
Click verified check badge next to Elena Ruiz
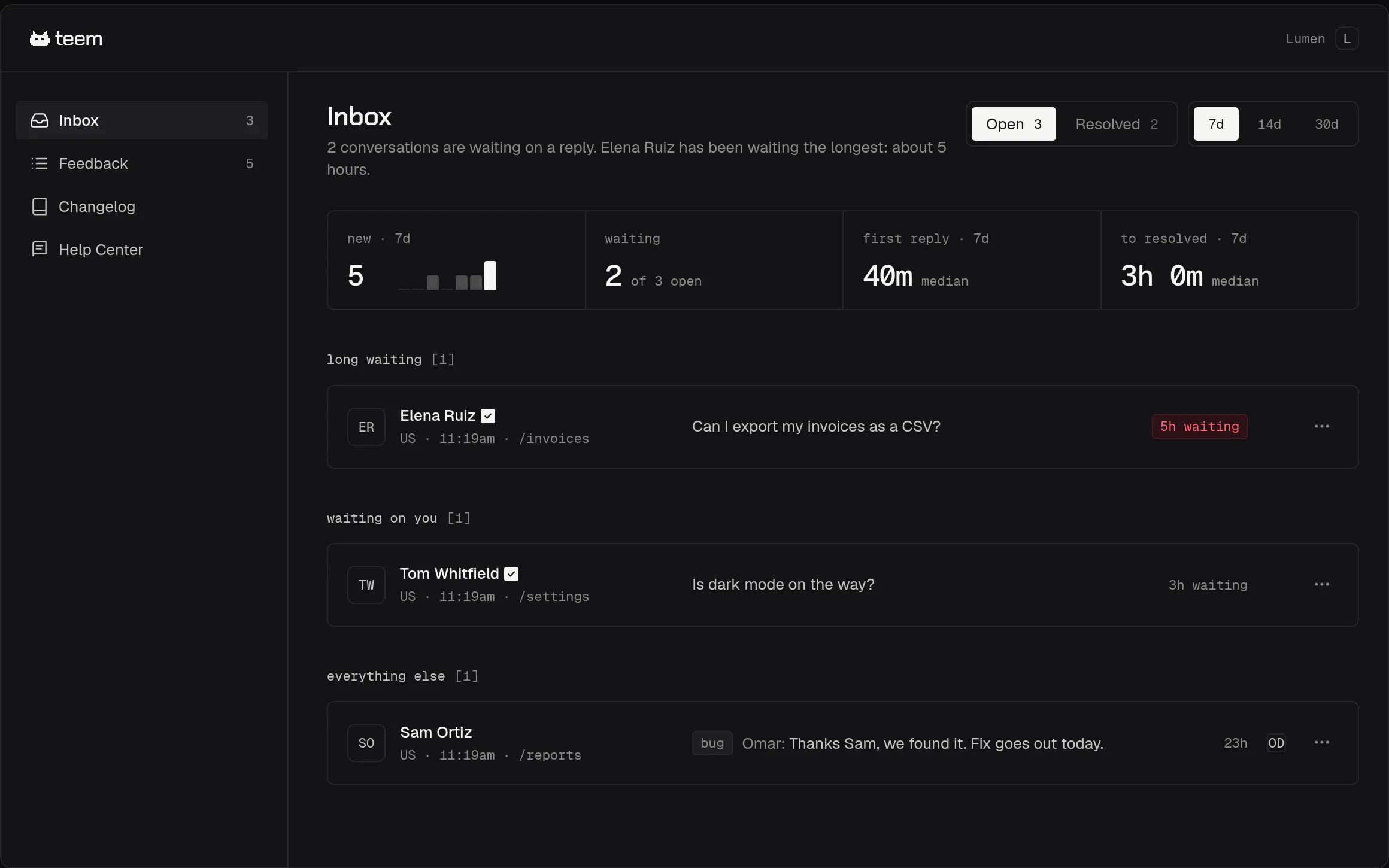coord(489,416)
